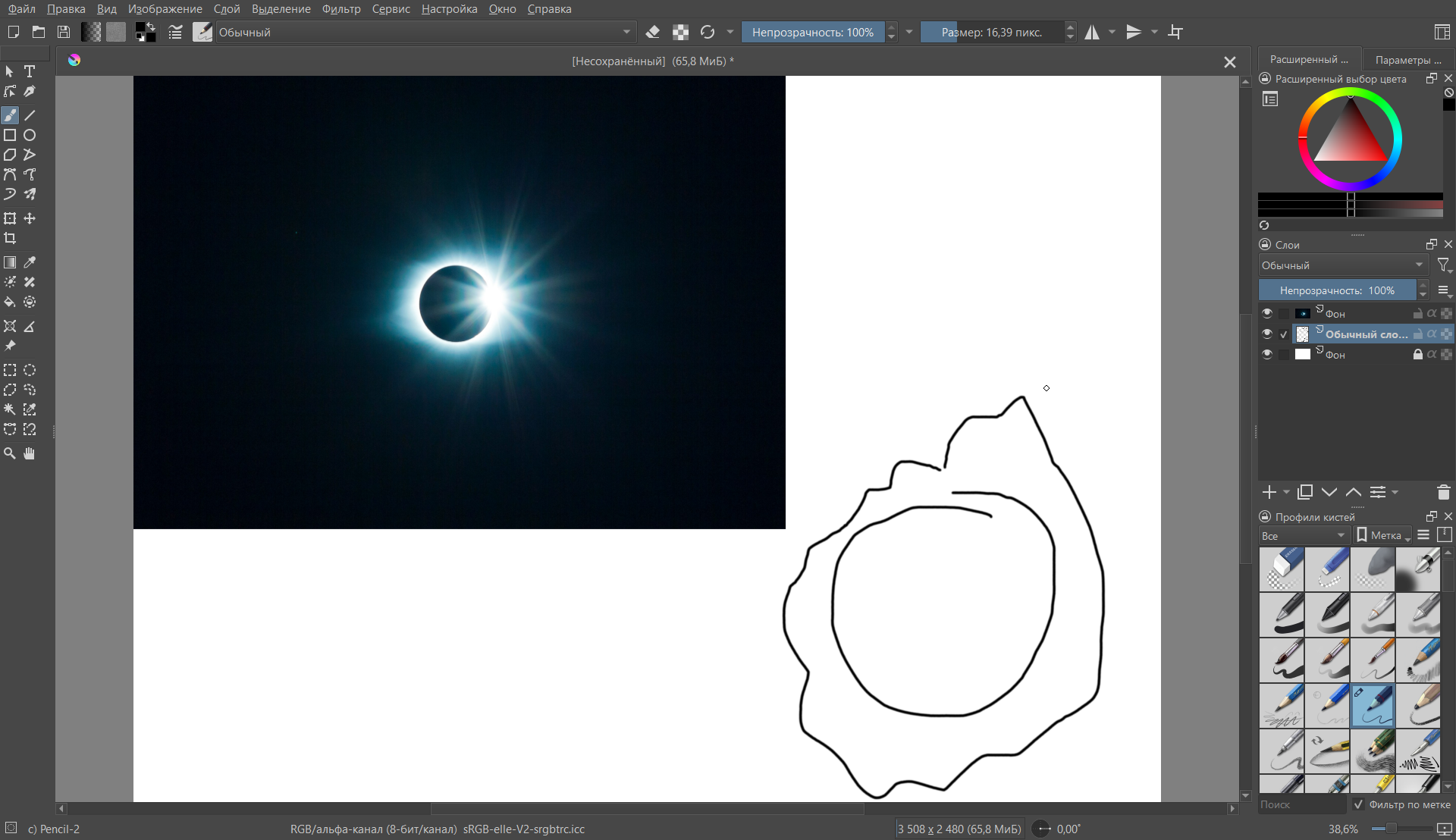1456x840 pixels.
Task: Toggle eraser mode in toolbar
Action: [x=653, y=32]
